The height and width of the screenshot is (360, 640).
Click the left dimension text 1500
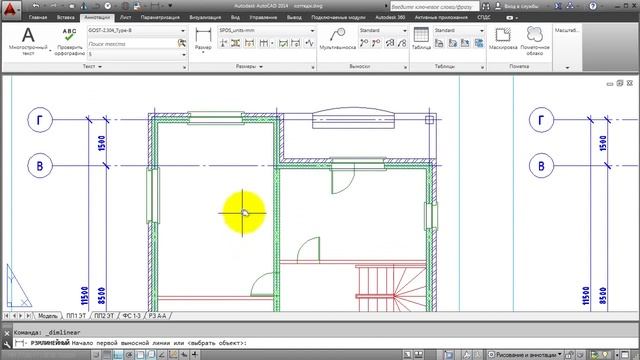tap(102, 143)
